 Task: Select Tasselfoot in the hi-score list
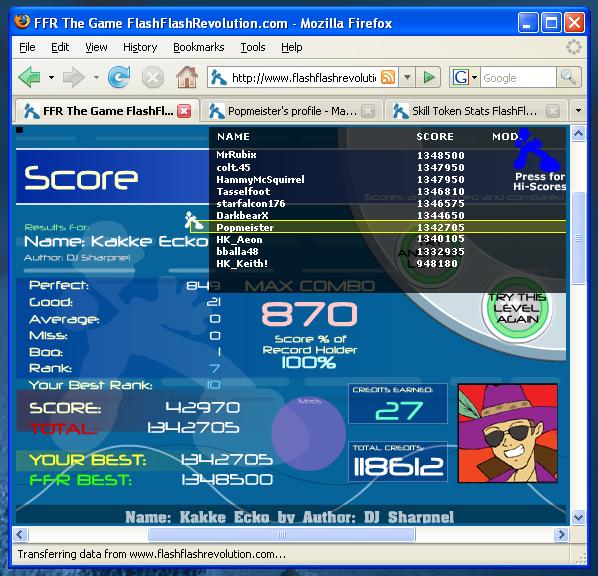[243, 191]
